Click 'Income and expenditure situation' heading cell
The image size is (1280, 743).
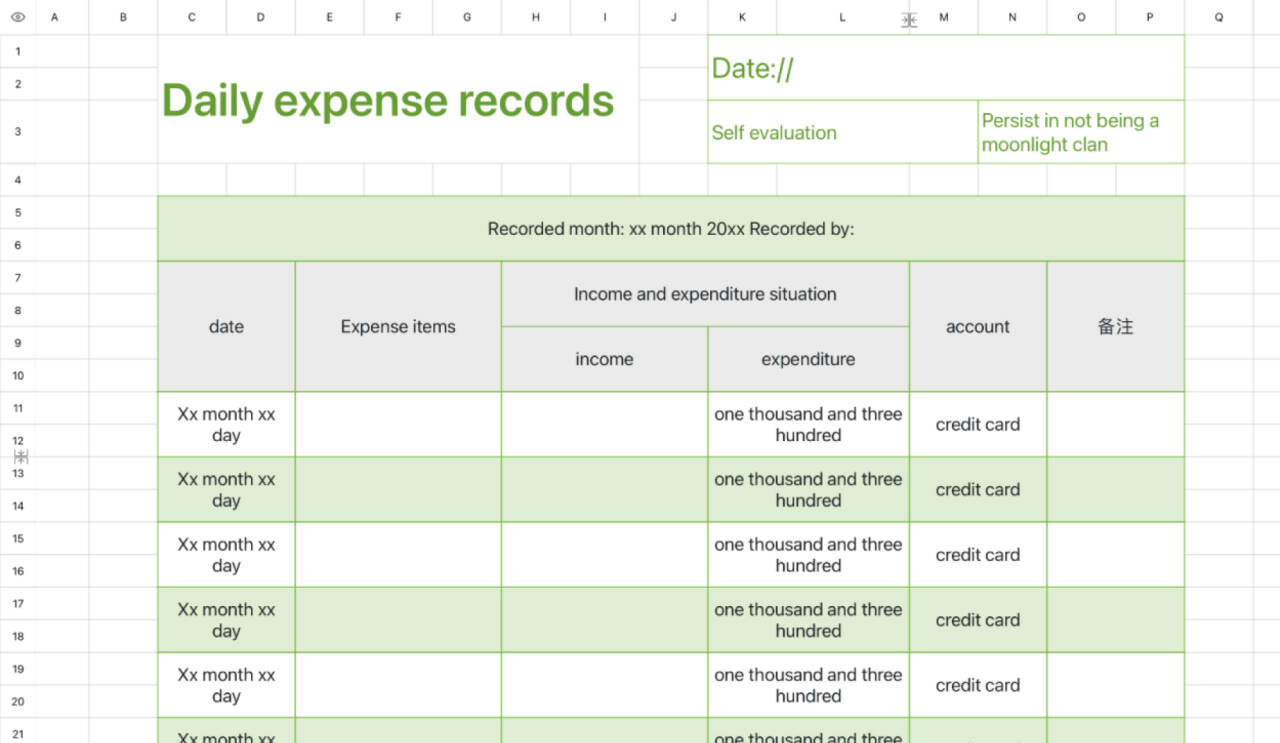coord(705,294)
